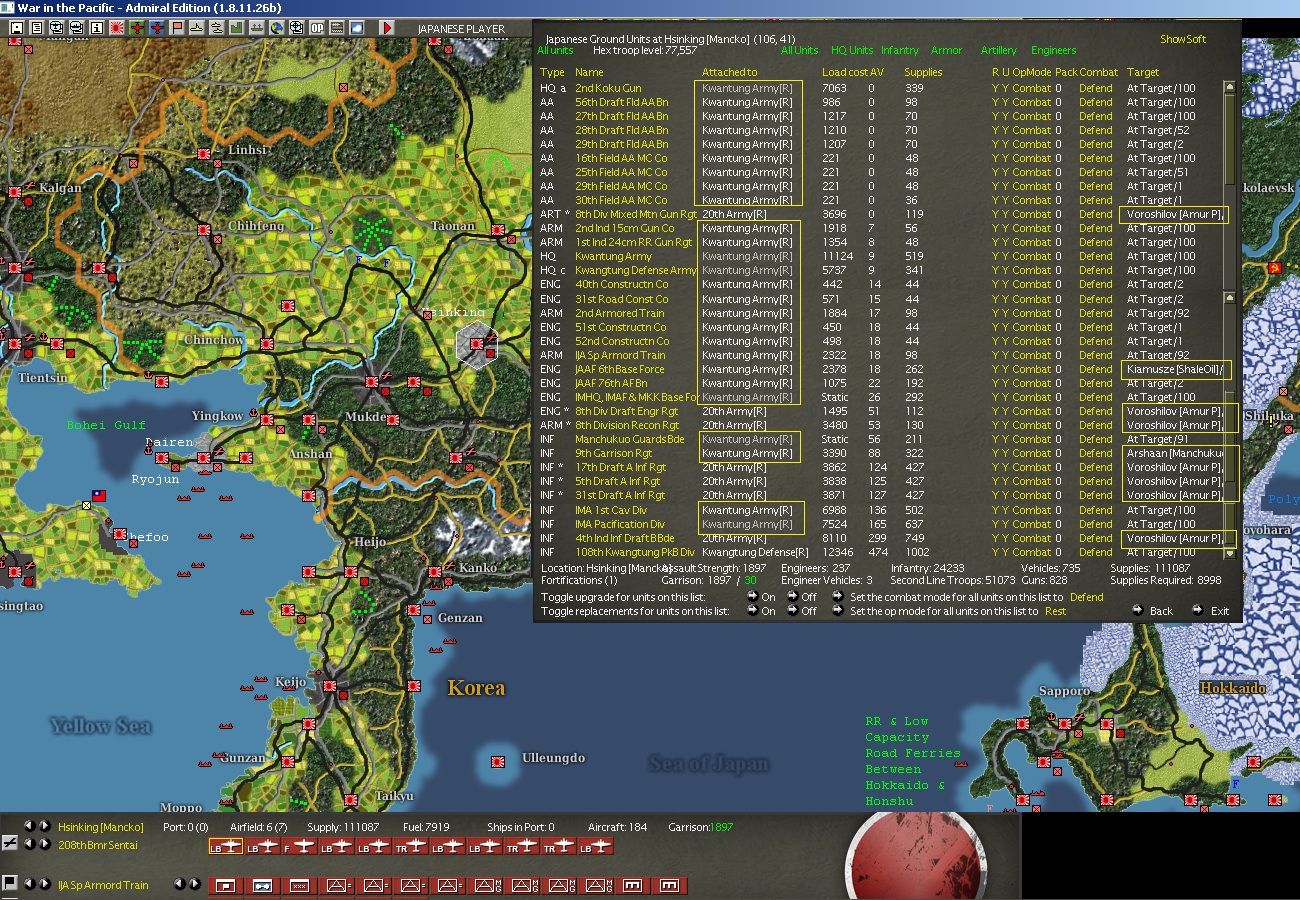Show previous ground unit before IJA Sp Armord Train
The image size is (1300, 900).
pyautogui.click(x=29, y=883)
